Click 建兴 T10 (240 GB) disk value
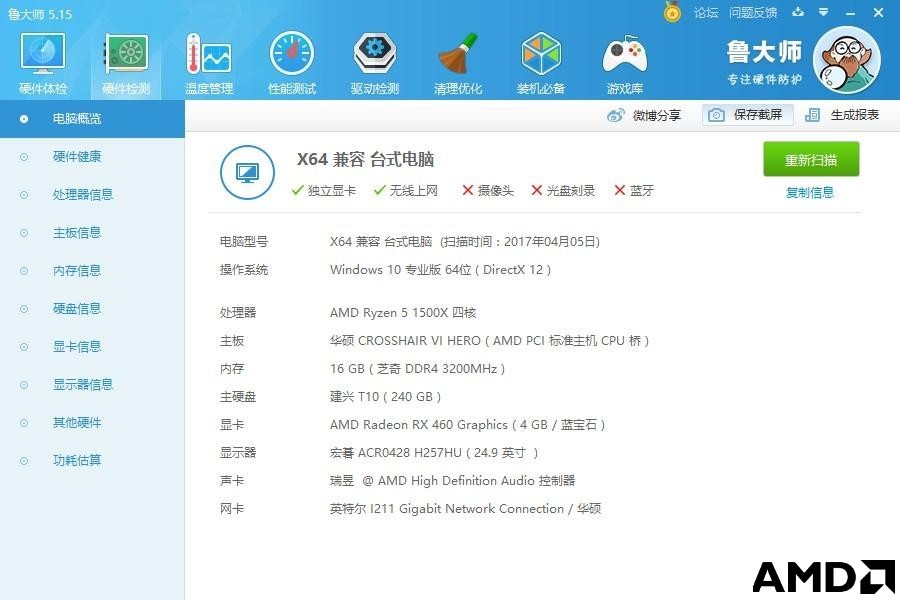Screen dimensions: 900x600 click(385, 397)
